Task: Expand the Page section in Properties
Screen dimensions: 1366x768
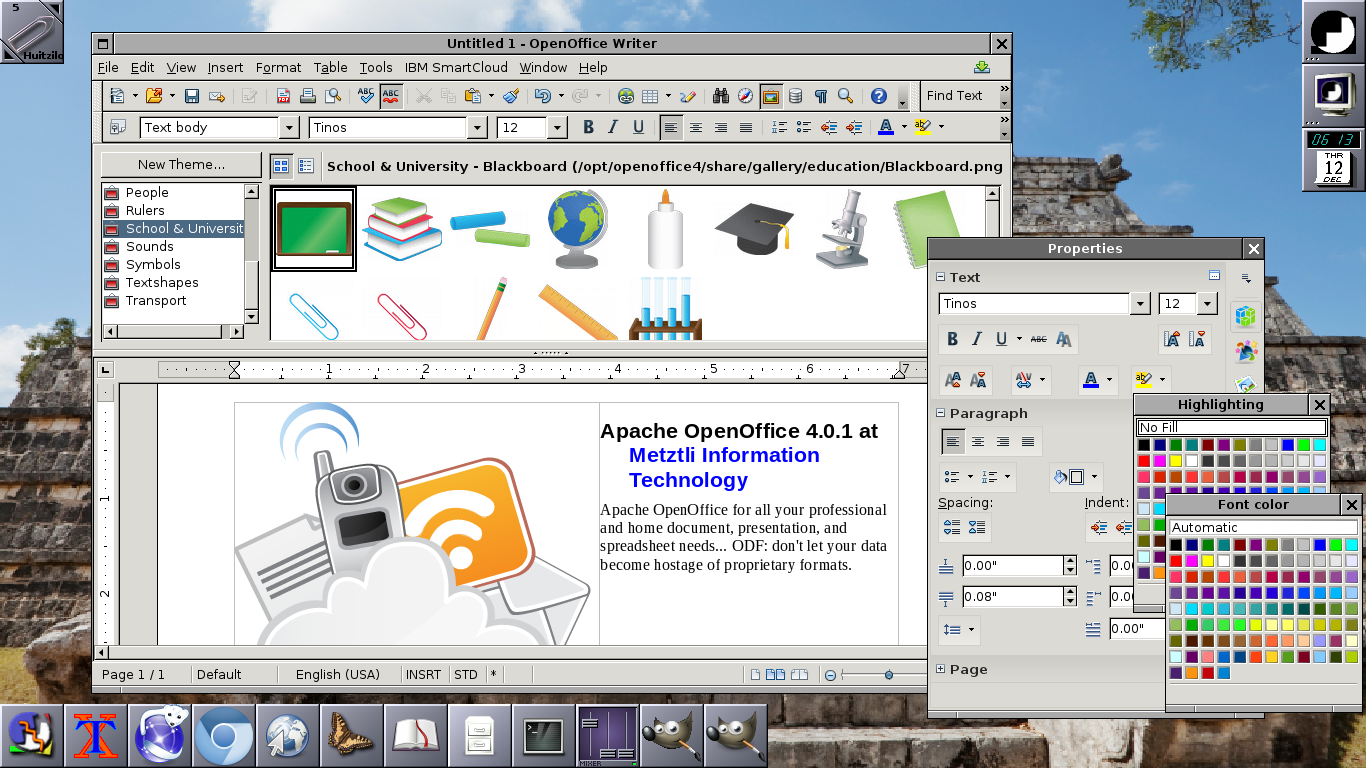Action: tap(940, 669)
